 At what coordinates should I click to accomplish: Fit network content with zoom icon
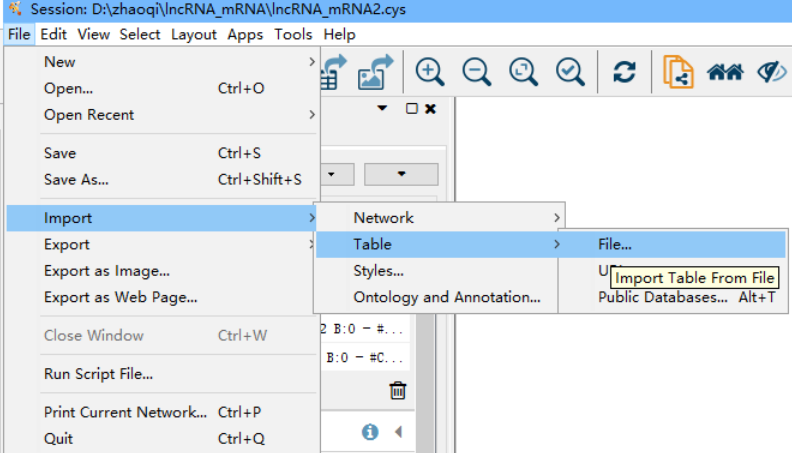[523, 72]
